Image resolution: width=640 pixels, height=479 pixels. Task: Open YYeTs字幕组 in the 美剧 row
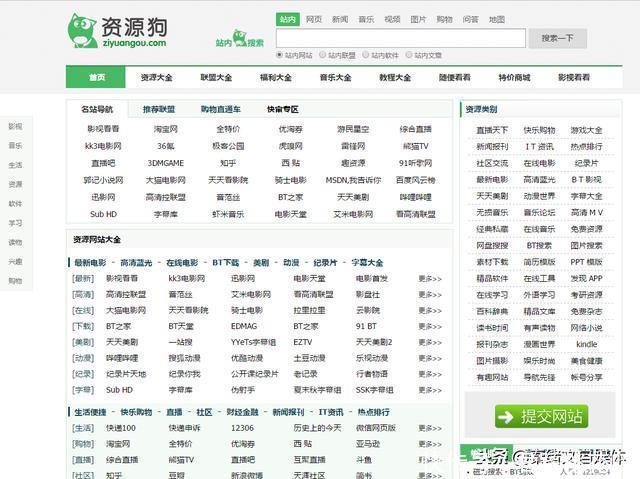253,342
